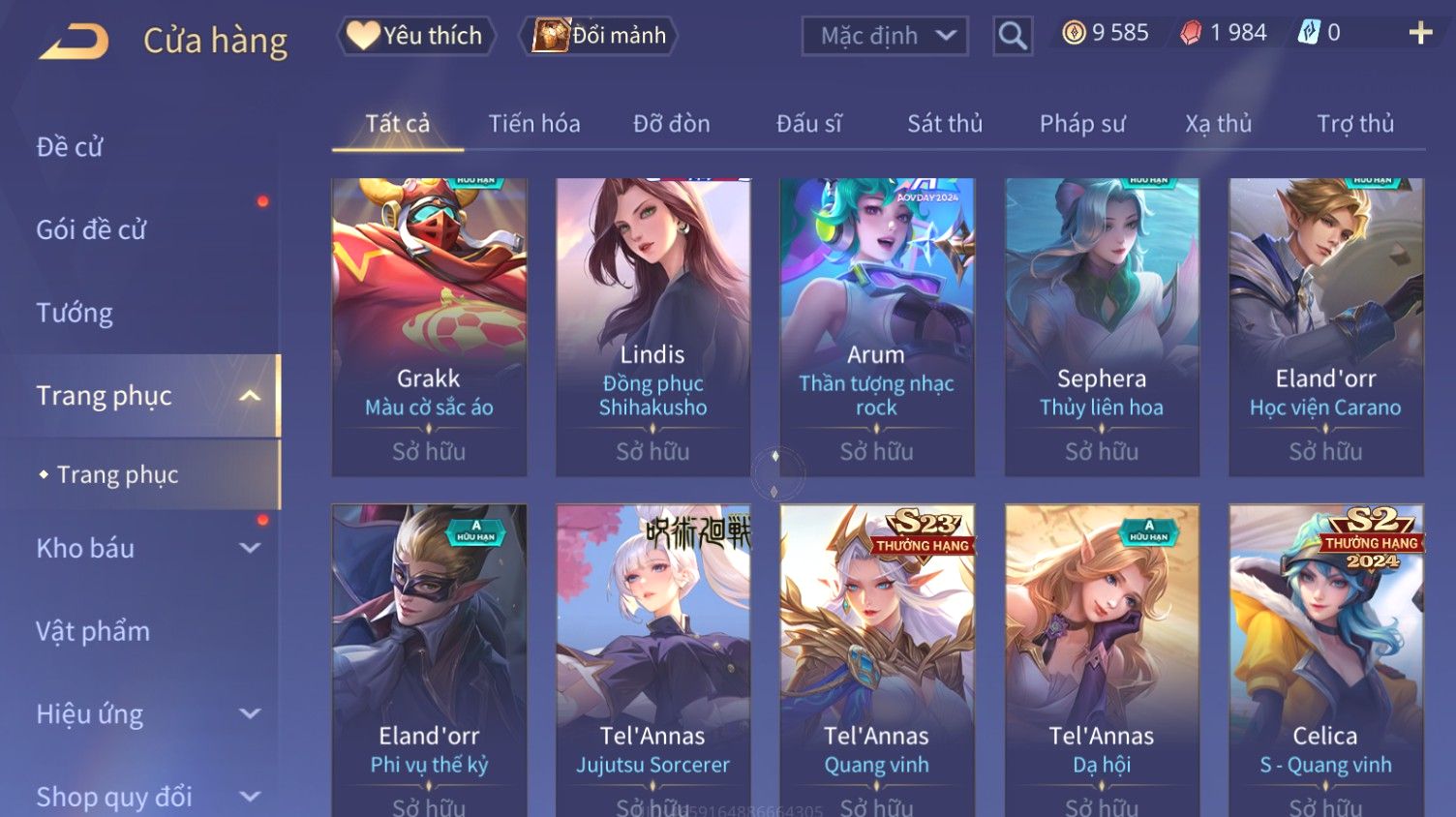Go to Tướng in the sidebar
The height and width of the screenshot is (817, 1456).
tap(75, 314)
